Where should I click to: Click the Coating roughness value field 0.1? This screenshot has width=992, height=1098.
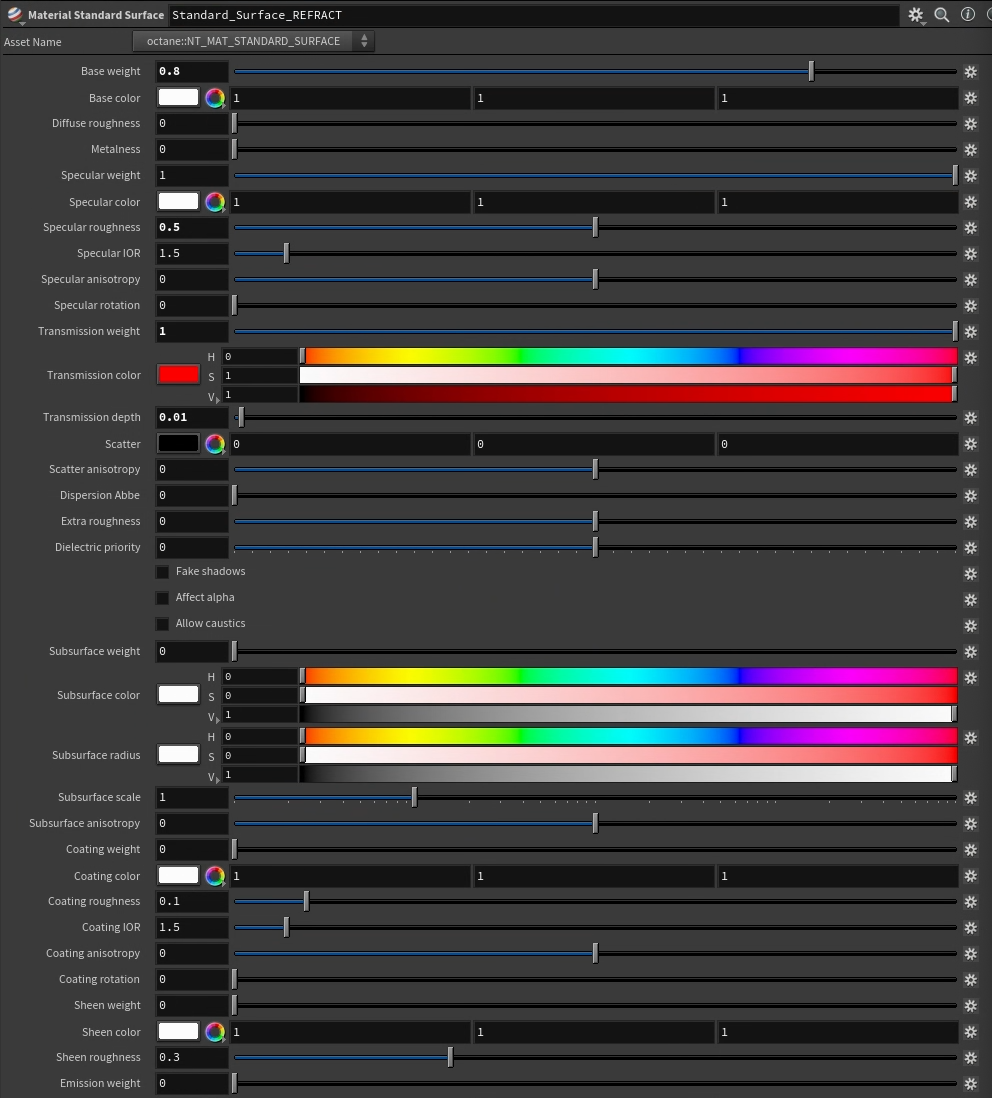191,901
